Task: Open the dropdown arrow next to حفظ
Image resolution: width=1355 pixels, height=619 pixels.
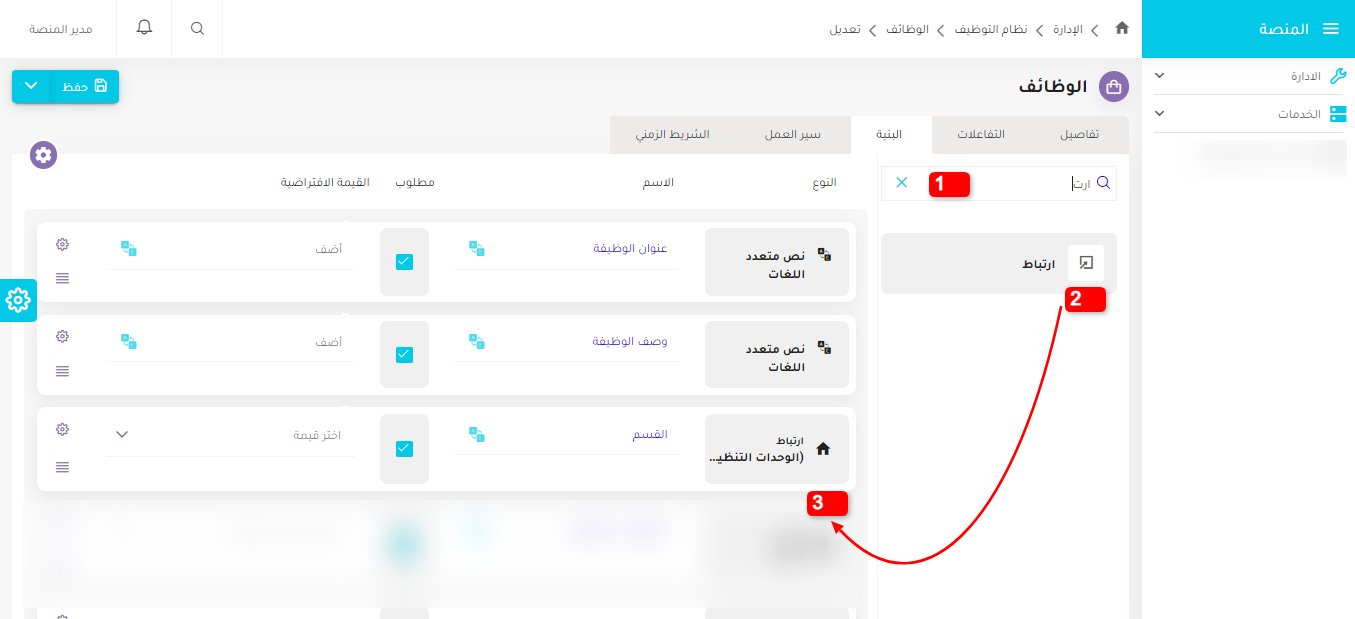Action: (x=30, y=87)
